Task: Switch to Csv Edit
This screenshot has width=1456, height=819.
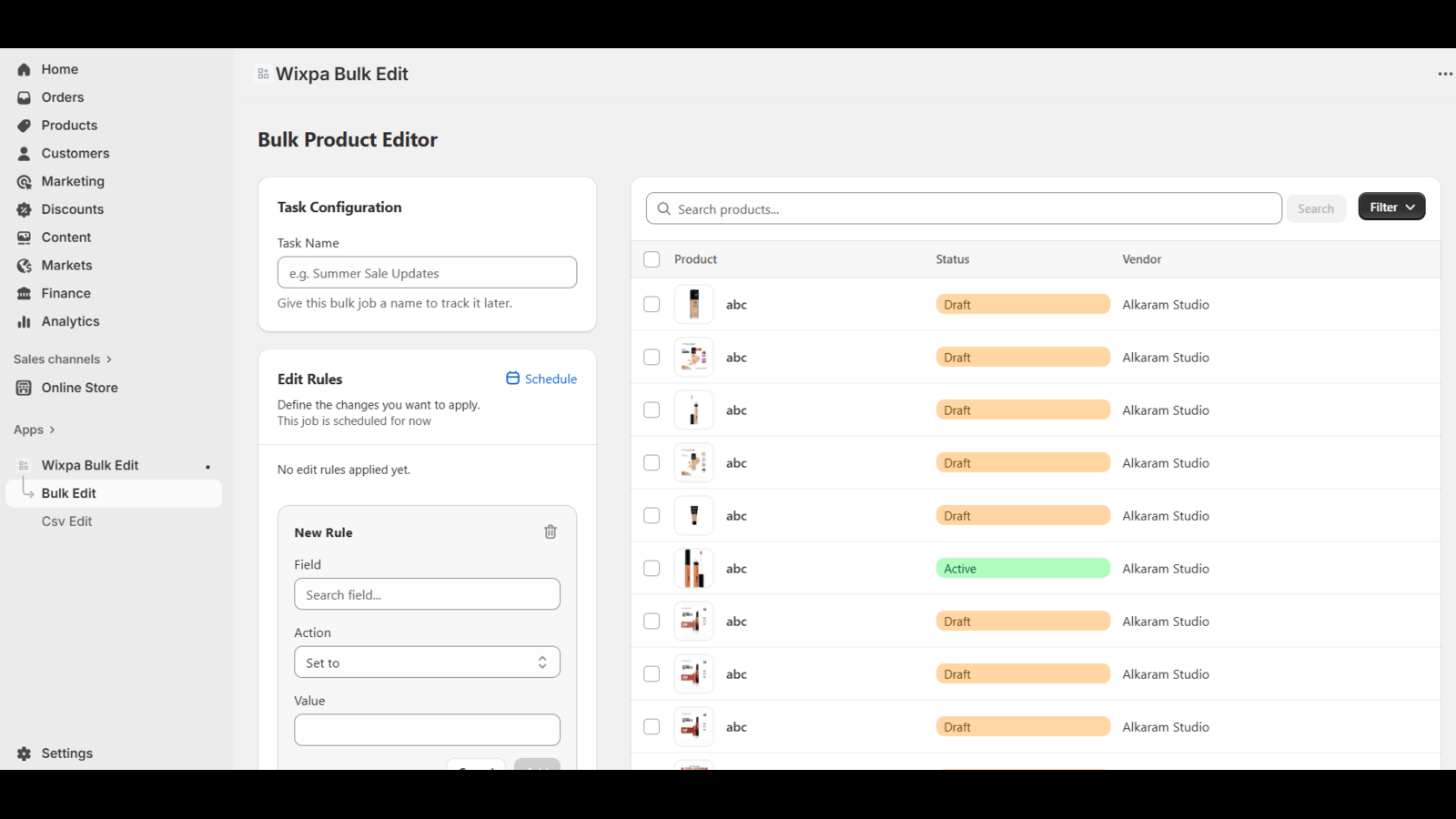Action: pyautogui.click(x=66, y=521)
